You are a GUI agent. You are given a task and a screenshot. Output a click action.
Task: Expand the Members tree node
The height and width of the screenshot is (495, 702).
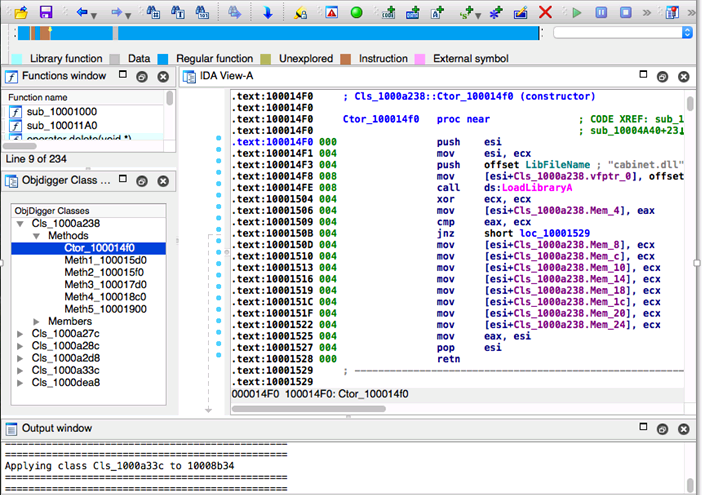click(x=36, y=321)
